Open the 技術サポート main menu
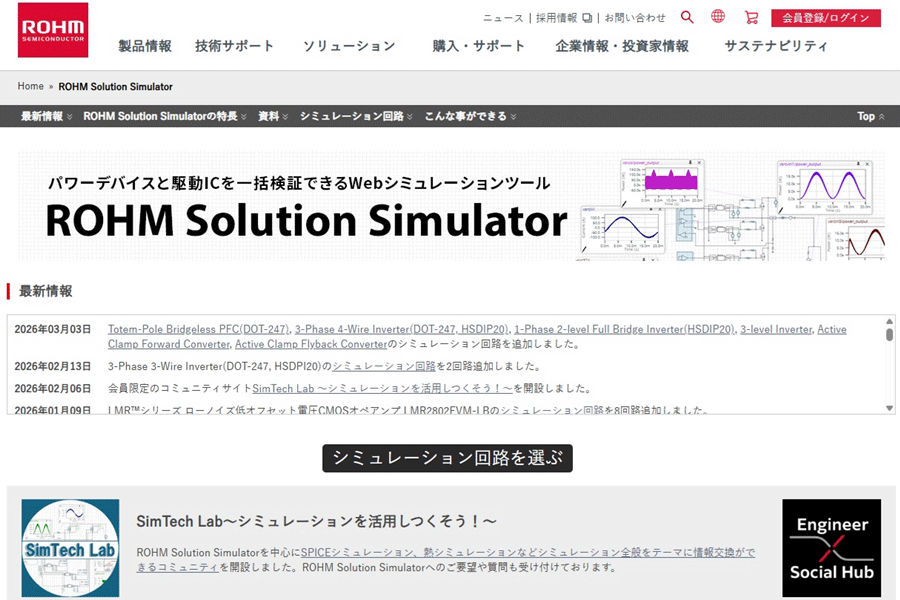Image resolution: width=900 pixels, height=600 pixels. (234, 46)
